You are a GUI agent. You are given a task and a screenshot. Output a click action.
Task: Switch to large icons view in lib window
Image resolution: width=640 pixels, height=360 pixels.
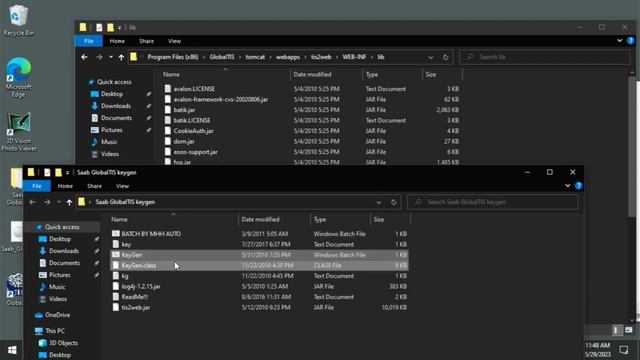pos(629,330)
